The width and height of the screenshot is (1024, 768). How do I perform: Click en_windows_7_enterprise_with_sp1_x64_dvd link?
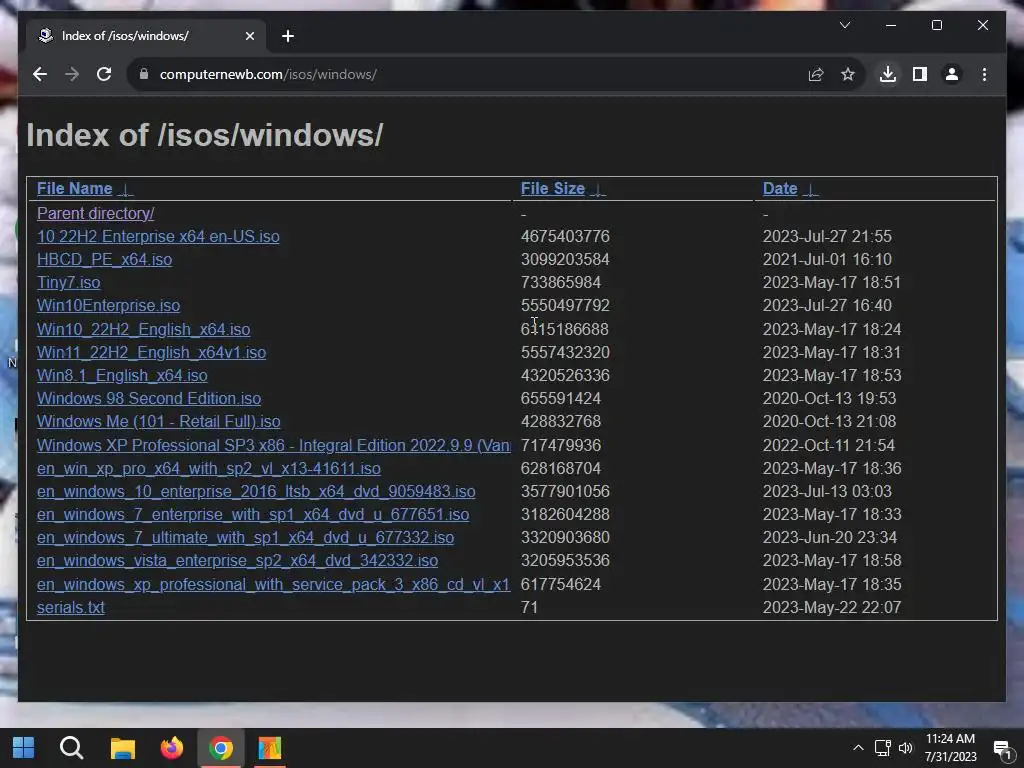tap(253, 515)
